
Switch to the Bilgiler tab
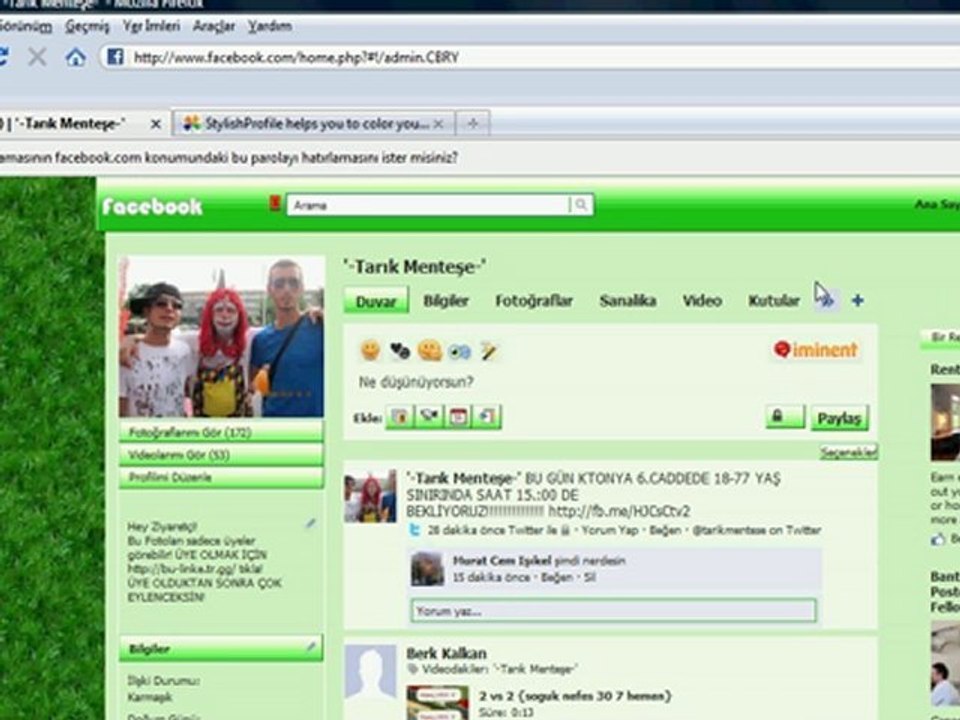[446, 301]
